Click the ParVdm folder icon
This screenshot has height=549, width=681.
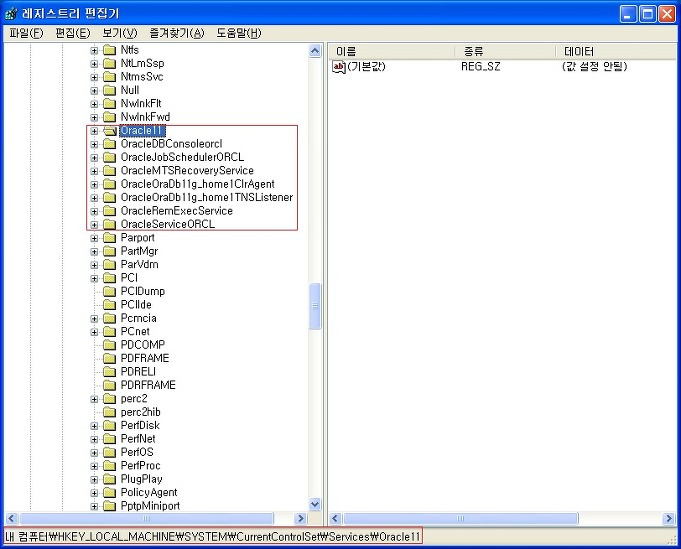tap(109, 265)
